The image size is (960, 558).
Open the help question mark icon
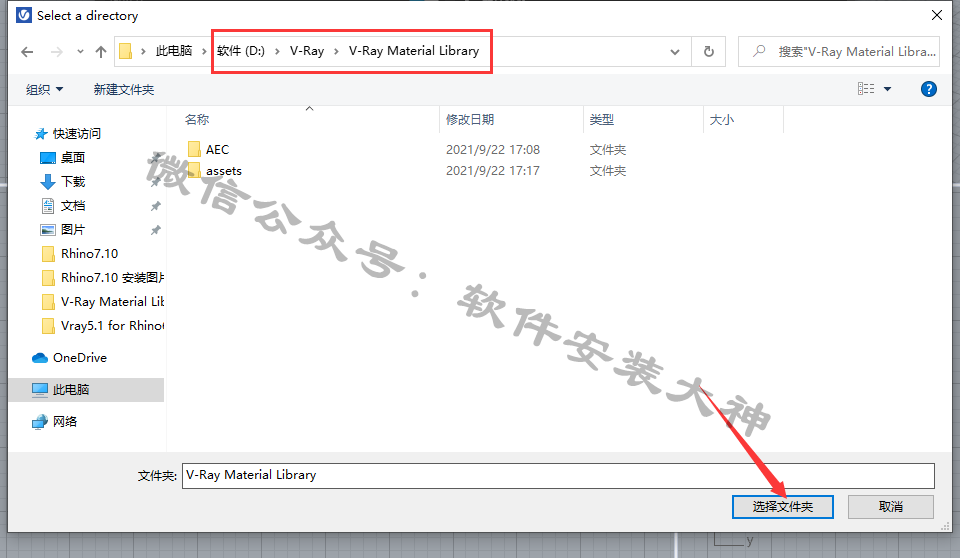(928, 89)
